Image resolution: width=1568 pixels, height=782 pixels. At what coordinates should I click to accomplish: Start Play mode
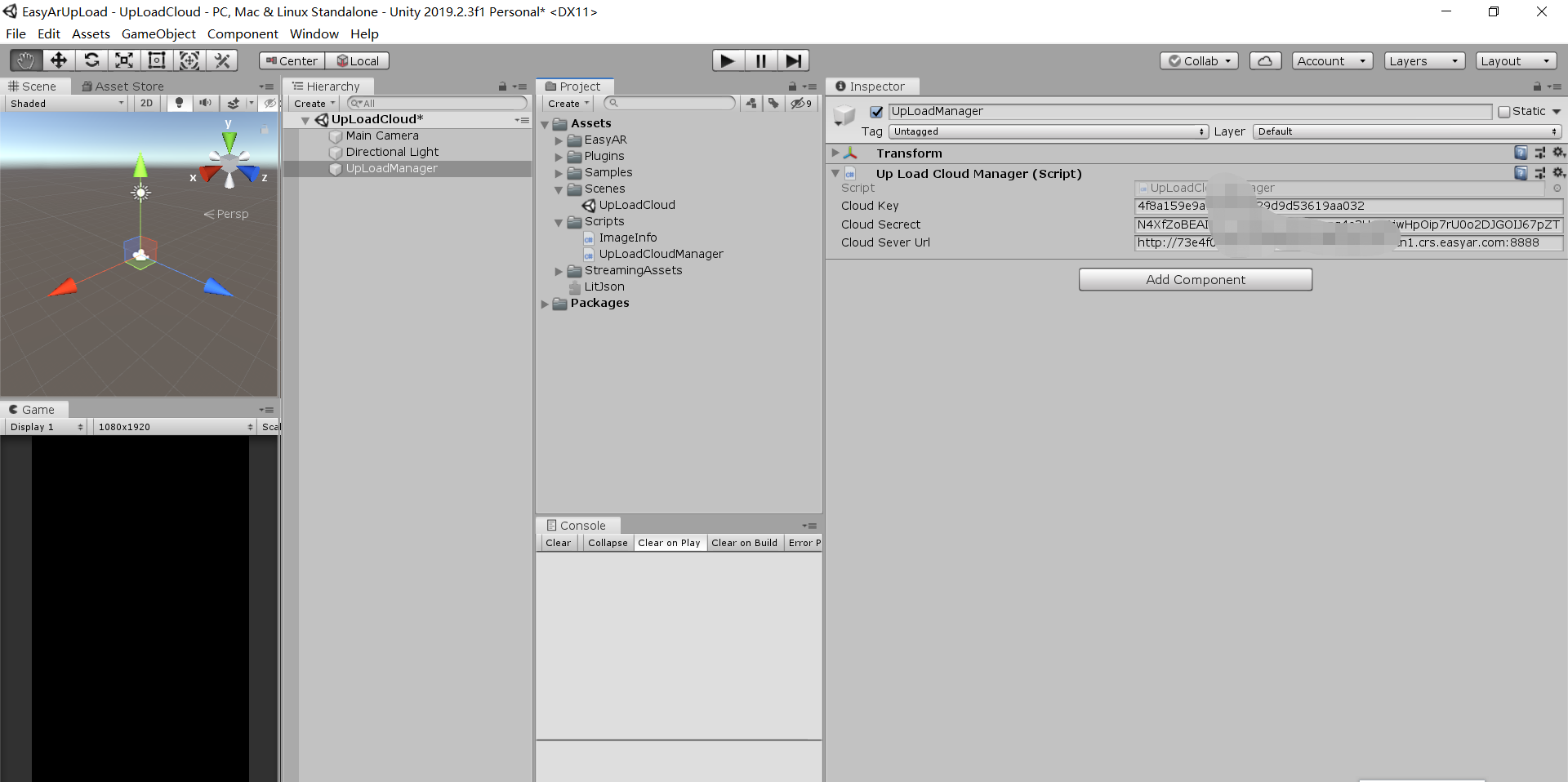[x=728, y=60]
